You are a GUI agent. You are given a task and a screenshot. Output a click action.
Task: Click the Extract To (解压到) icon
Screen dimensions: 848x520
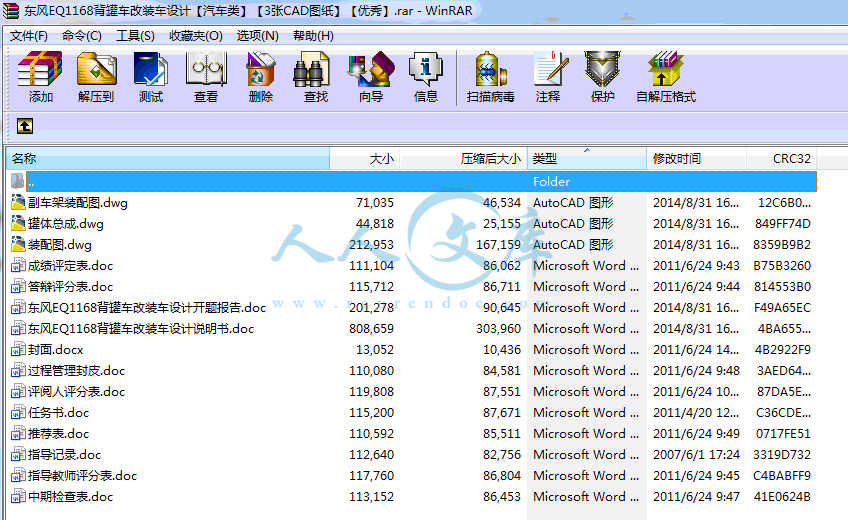pos(96,77)
